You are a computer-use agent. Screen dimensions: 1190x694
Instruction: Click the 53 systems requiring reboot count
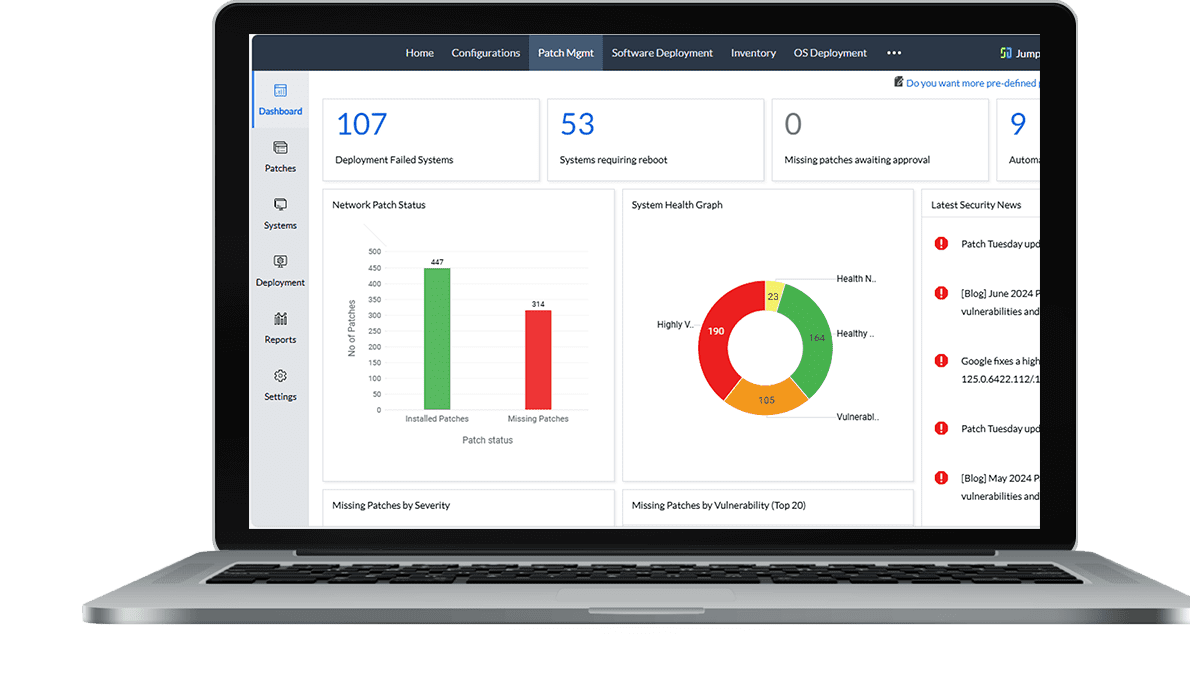pos(577,125)
